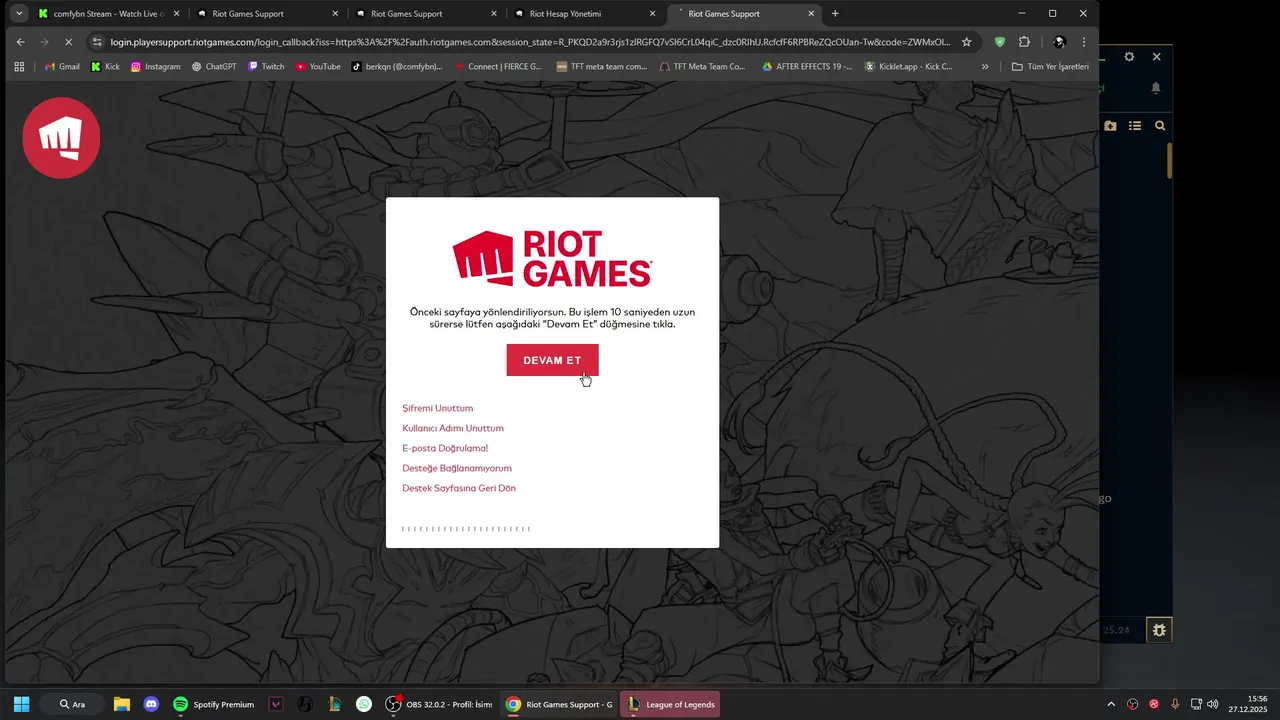Bookmark this page with the star
This screenshot has width=1280, height=720.
tap(966, 42)
